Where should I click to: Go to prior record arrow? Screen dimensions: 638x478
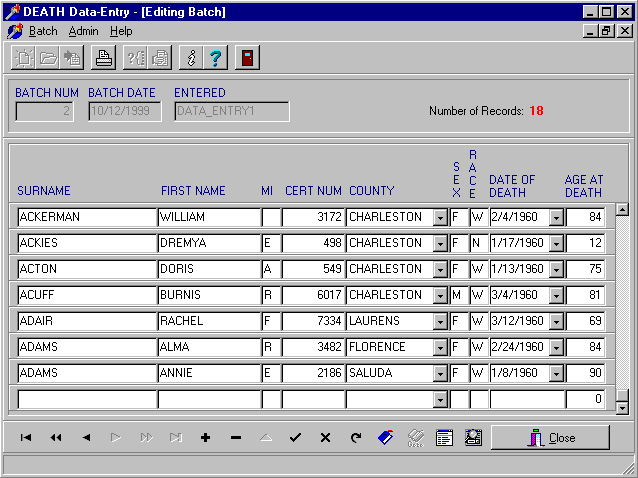point(86,438)
